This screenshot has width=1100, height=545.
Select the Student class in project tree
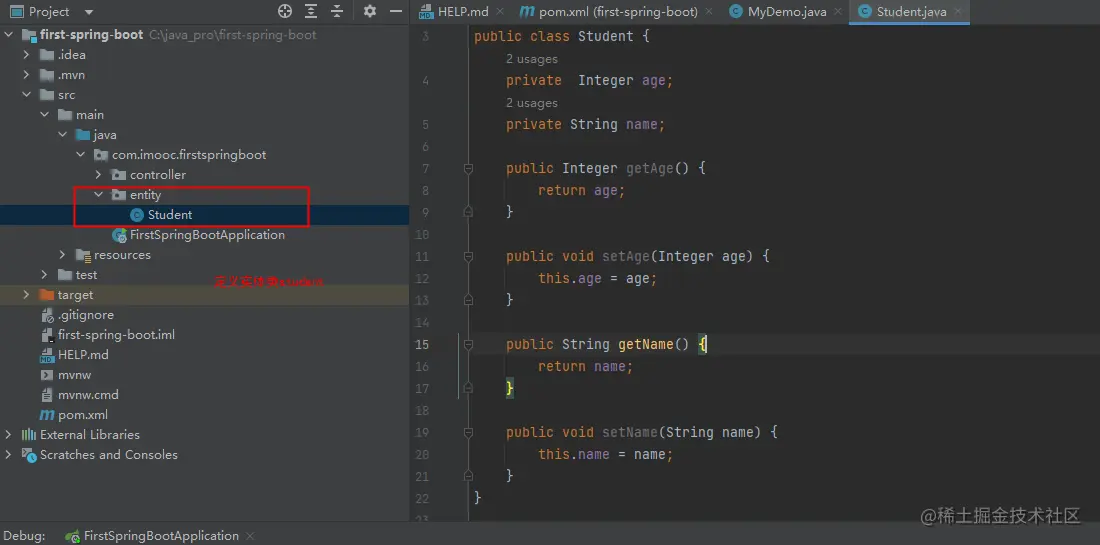[170, 215]
